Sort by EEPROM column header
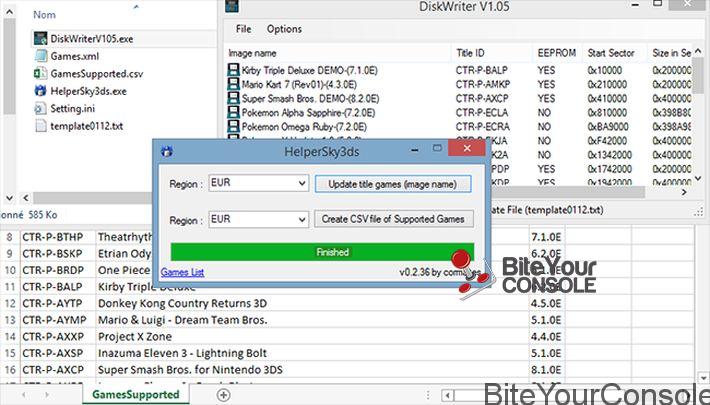 coord(557,53)
